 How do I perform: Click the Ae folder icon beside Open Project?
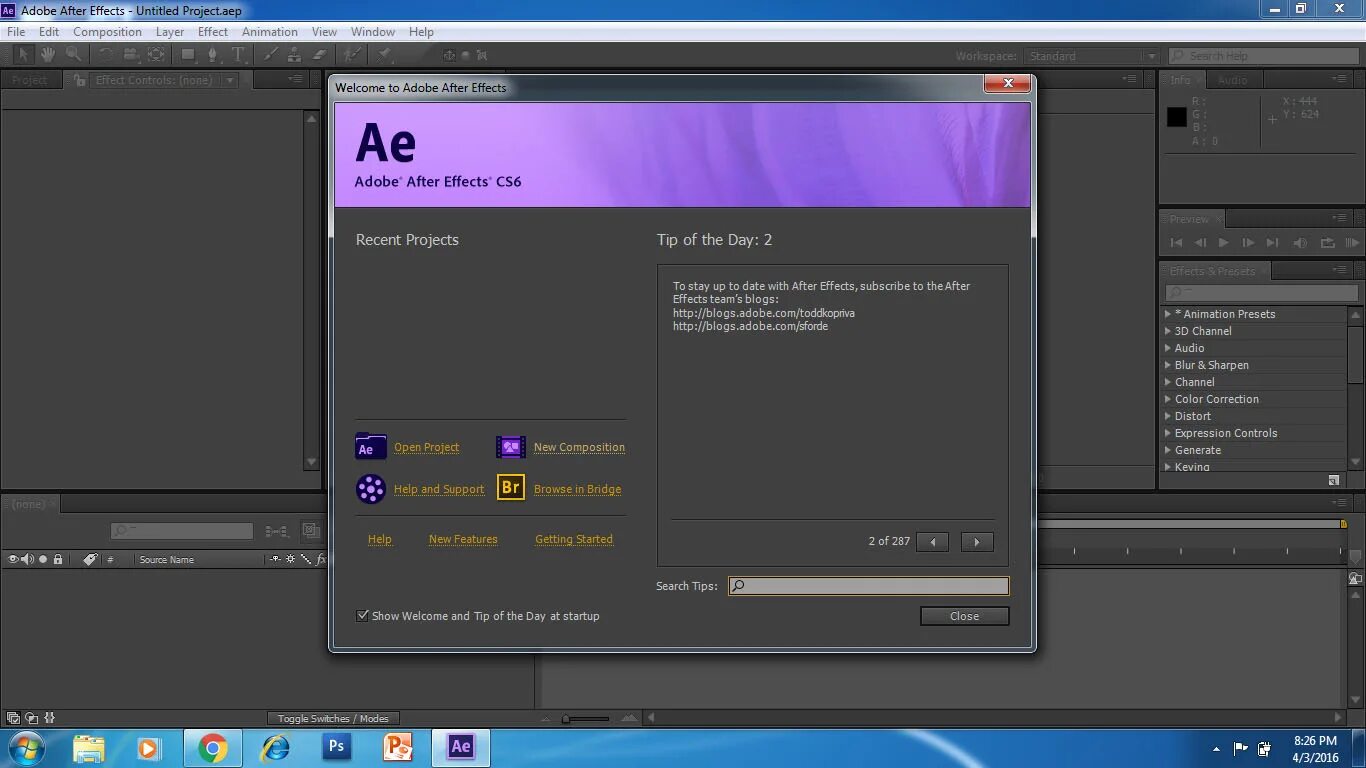point(371,446)
